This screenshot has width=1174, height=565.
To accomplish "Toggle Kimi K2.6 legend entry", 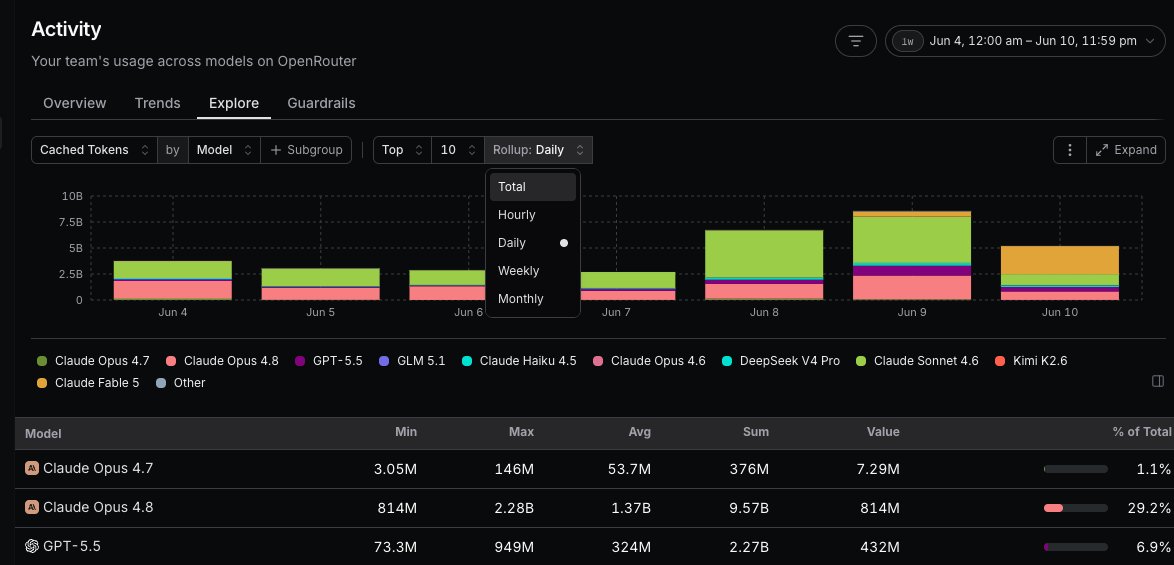I will point(1031,361).
